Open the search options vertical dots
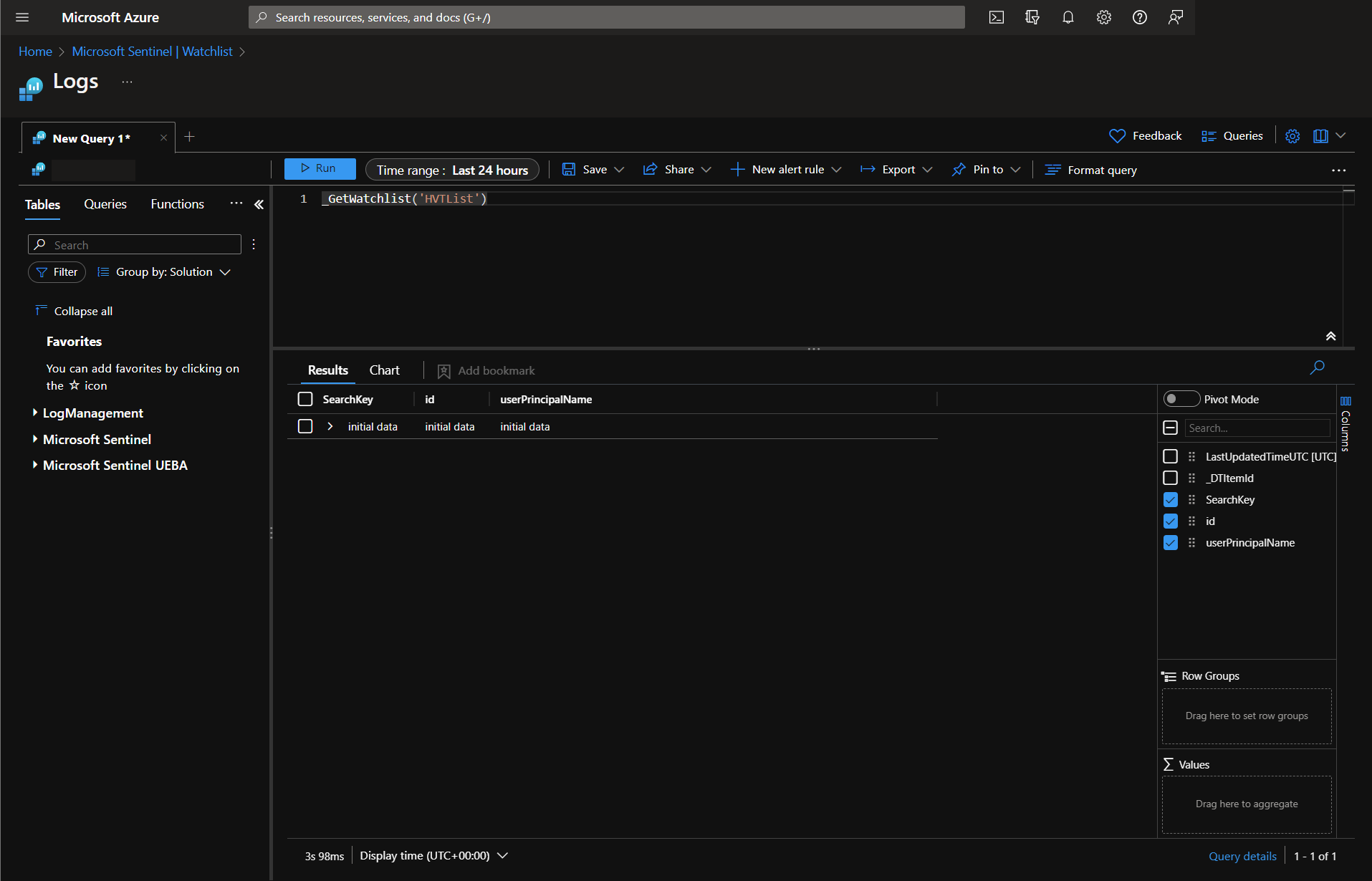Image resolution: width=1372 pixels, height=881 pixels. (254, 245)
